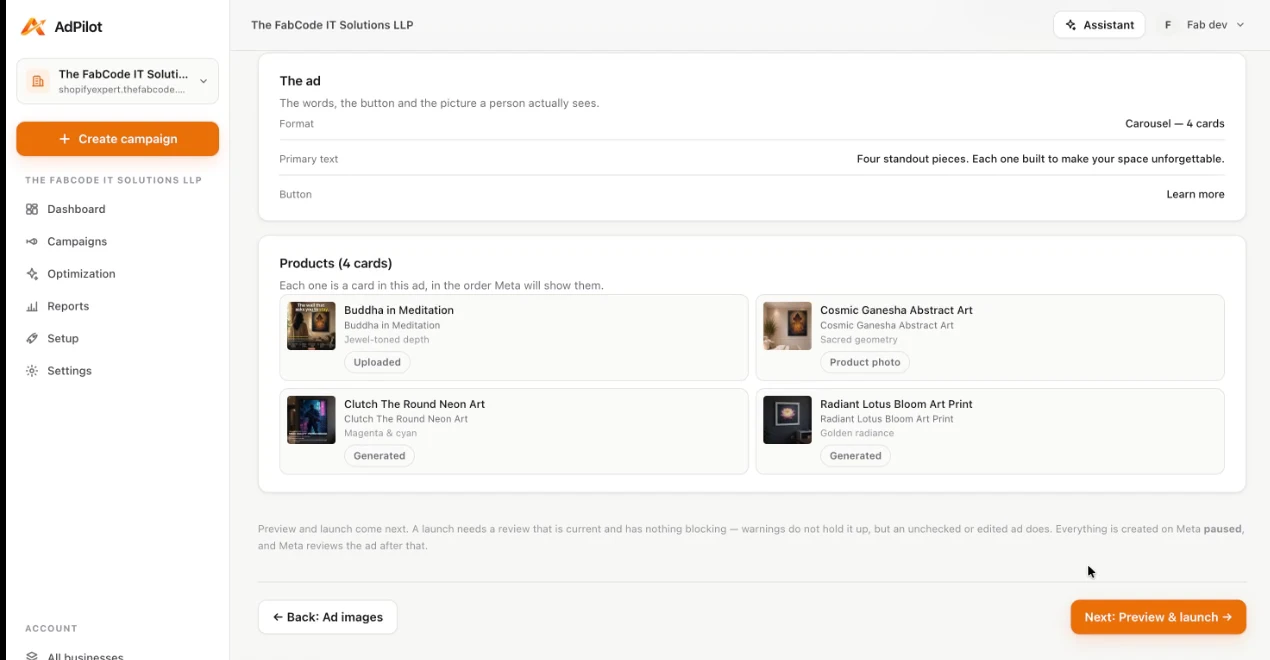Click the 'Products (4 cards)' heading
This screenshot has height=660, width=1270.
[x=336, y=263]
